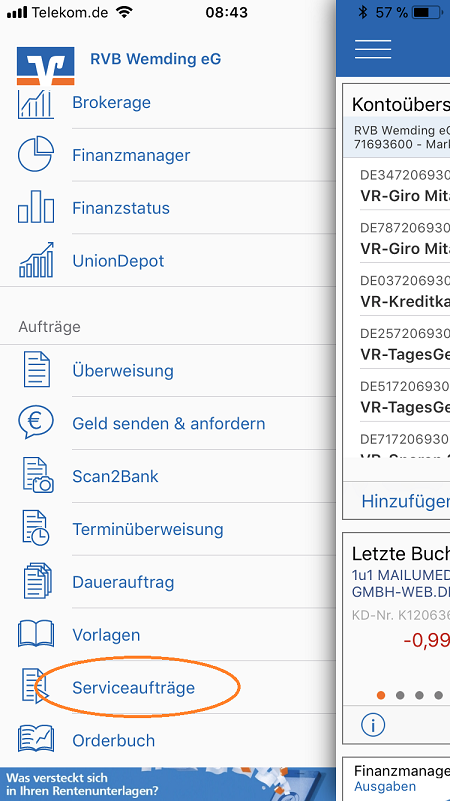Open the UnionDepot growth chart icon
The image size is (450, 801).
tap(36, 260)
